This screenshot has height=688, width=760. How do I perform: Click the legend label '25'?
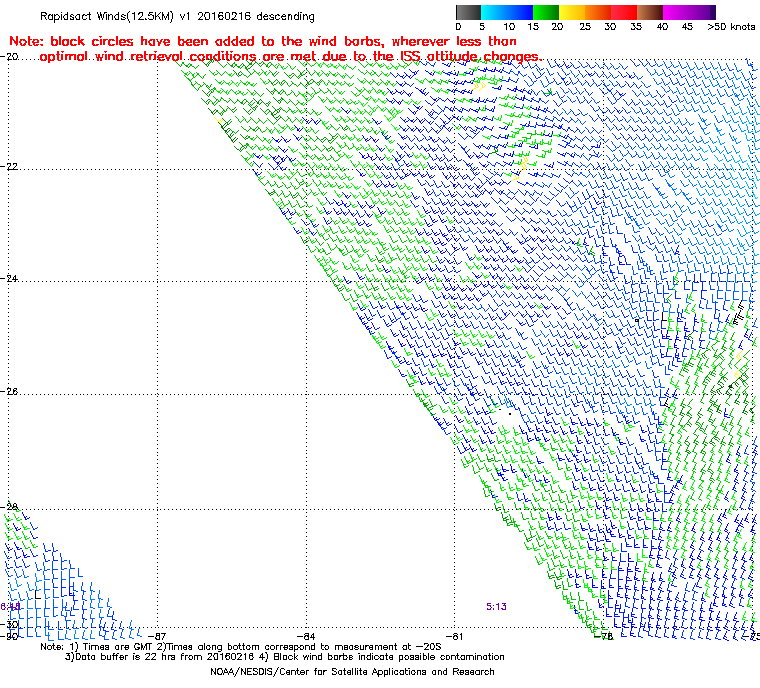pos(585,27)
